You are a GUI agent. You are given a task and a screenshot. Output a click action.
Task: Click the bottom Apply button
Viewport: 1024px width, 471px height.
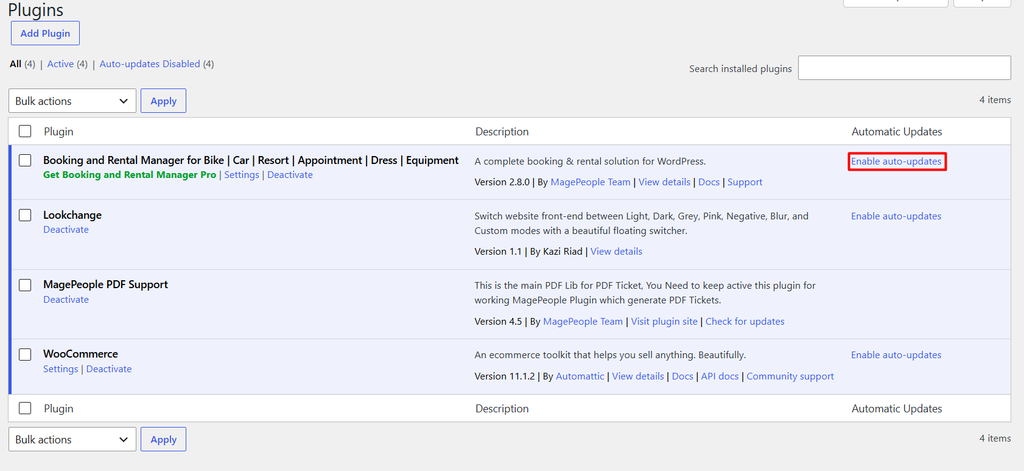163,439
